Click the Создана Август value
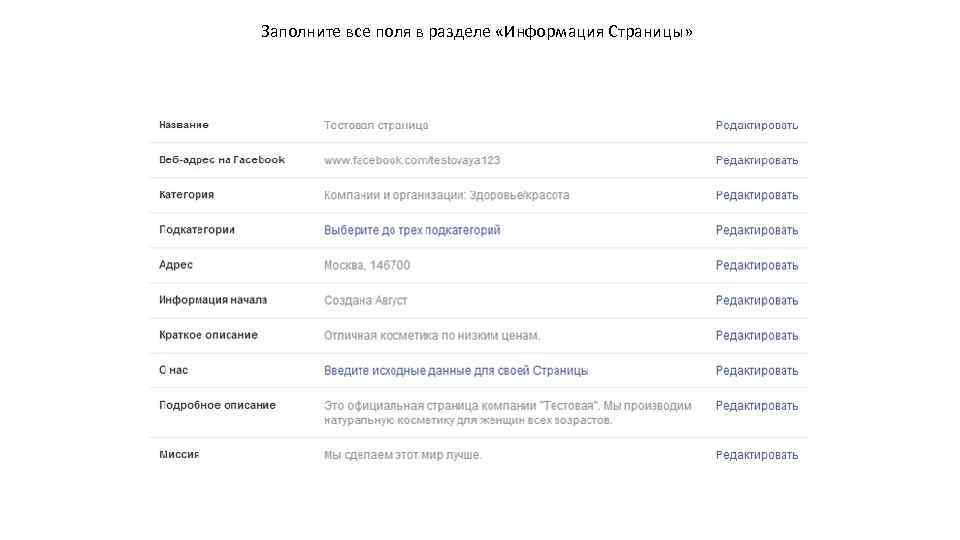The height and width of the screenshot is (540, 960). [x=365, y=300]
